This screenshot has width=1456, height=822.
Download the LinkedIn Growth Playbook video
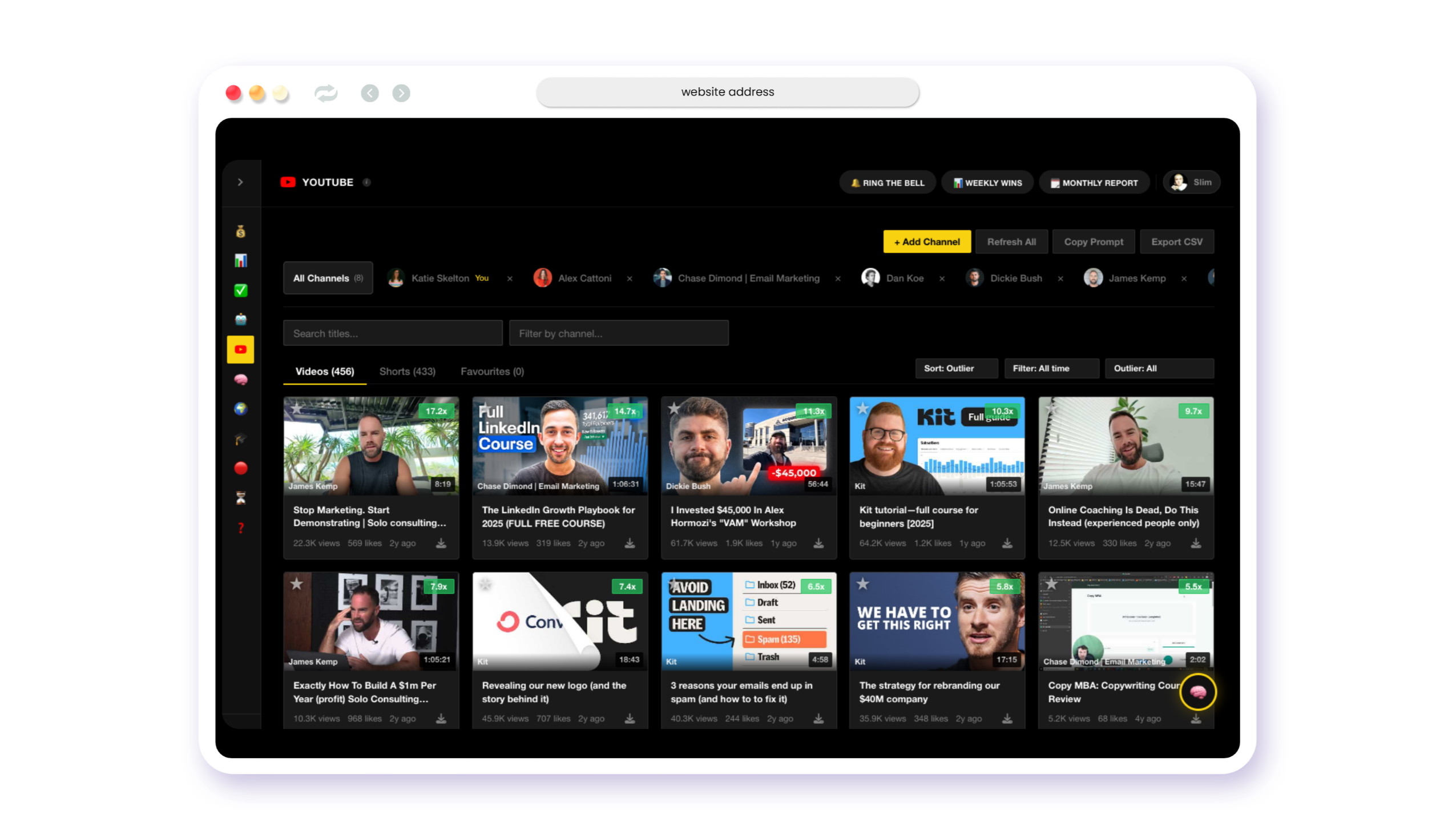(x=629, y=542)
